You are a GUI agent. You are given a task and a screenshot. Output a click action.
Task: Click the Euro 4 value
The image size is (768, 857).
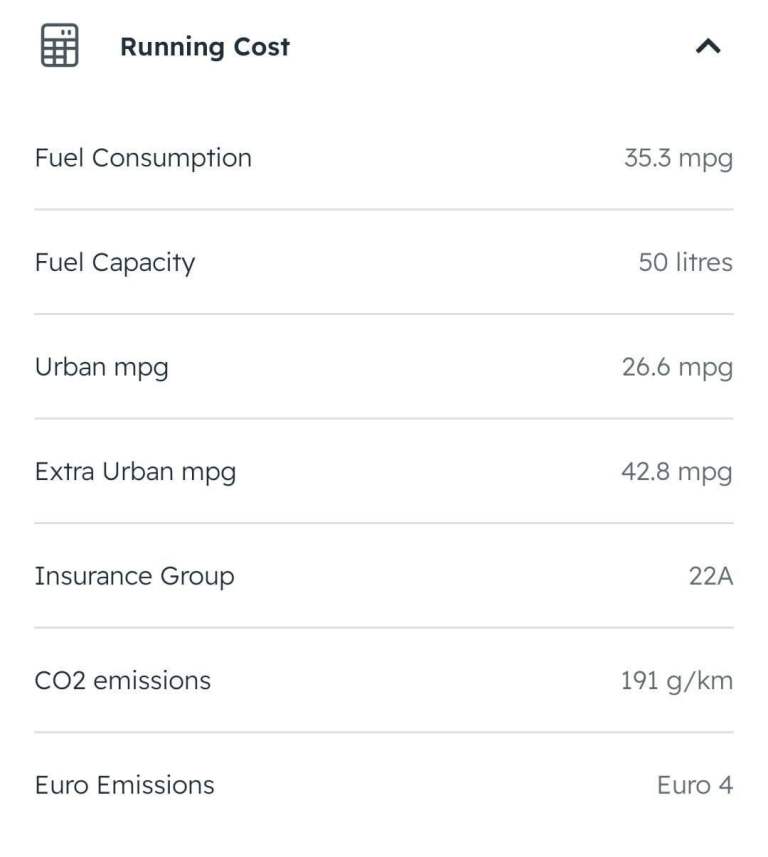click(694, 785)
